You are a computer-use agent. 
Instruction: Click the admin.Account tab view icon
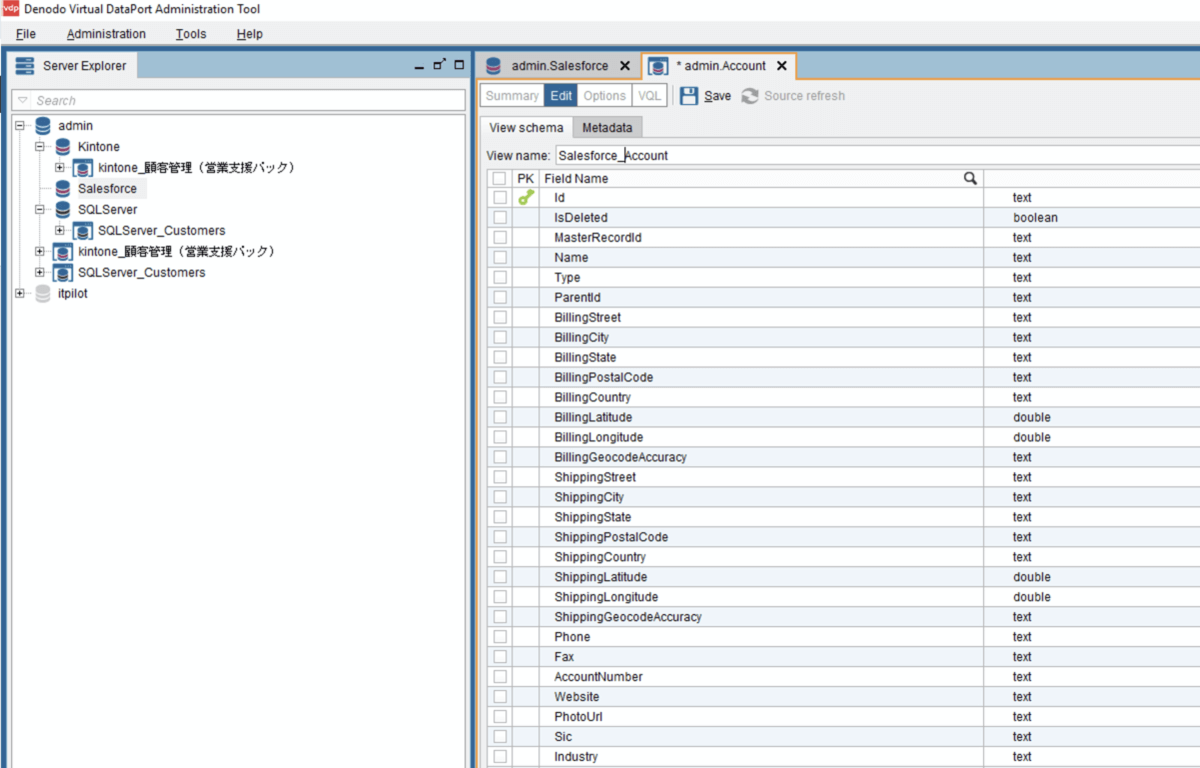point(658,67)
